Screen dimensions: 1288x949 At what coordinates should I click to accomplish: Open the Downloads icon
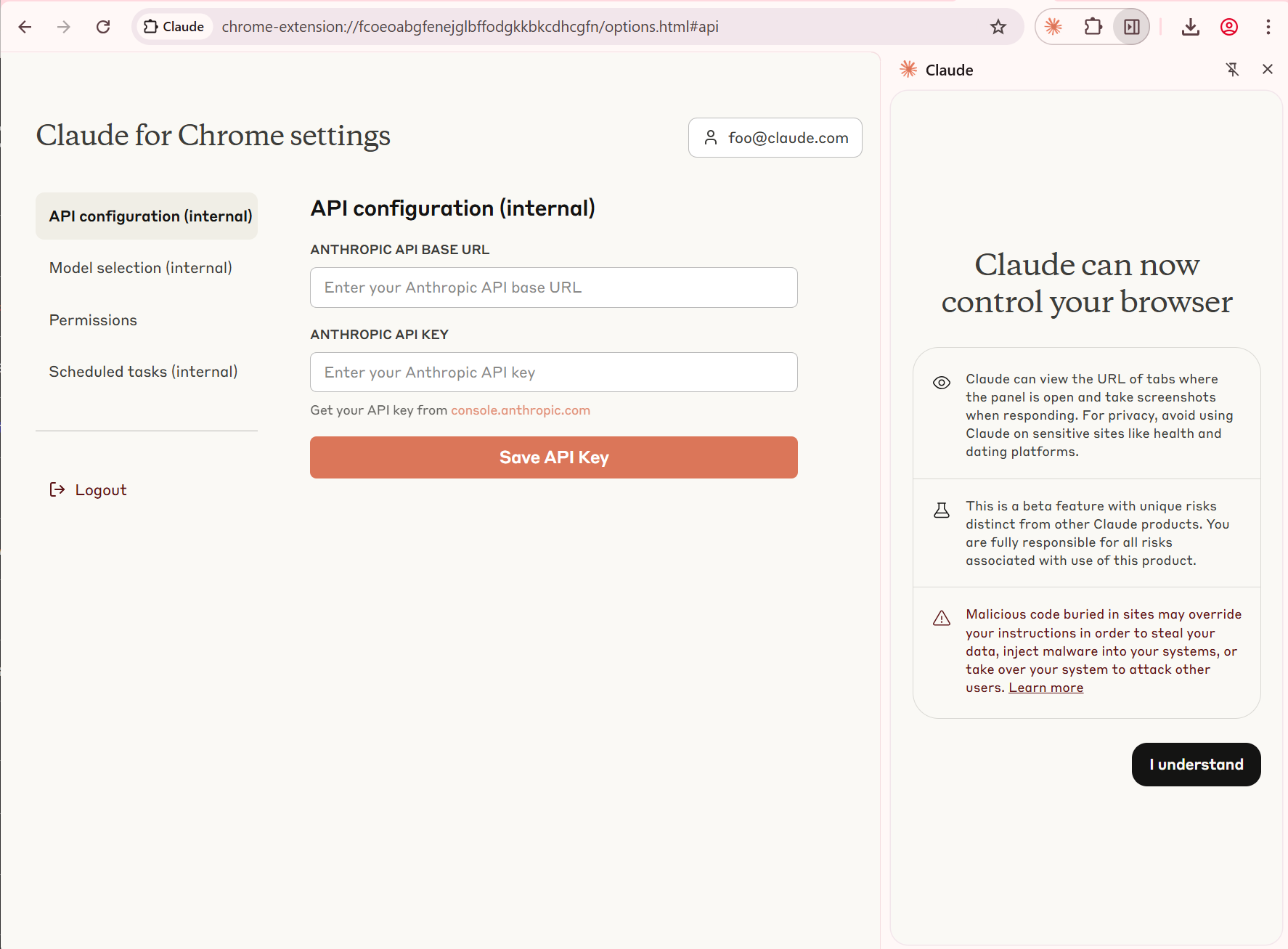[1191, 27]
